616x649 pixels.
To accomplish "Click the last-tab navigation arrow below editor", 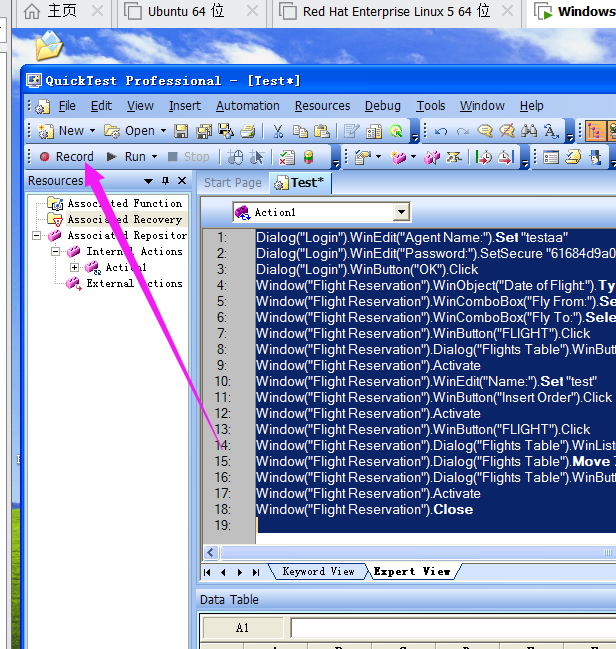I will click(256, 572).
